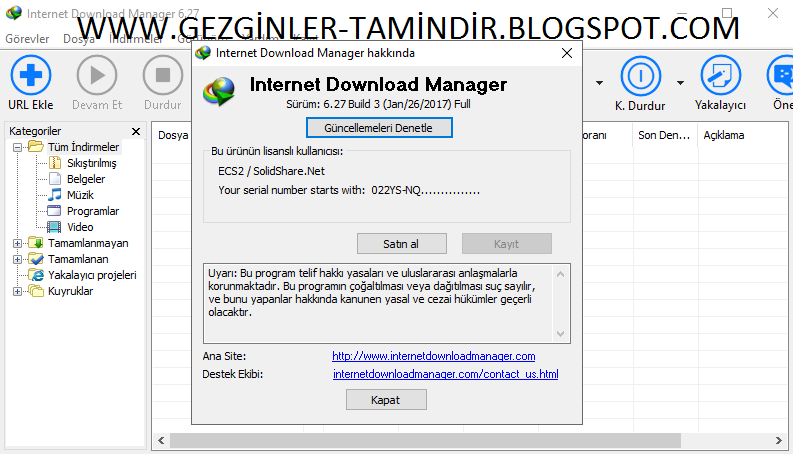Click the horizontal scrollbar left arrow
The width and height of the screenshot is (793, 454).
pos(161,440)
